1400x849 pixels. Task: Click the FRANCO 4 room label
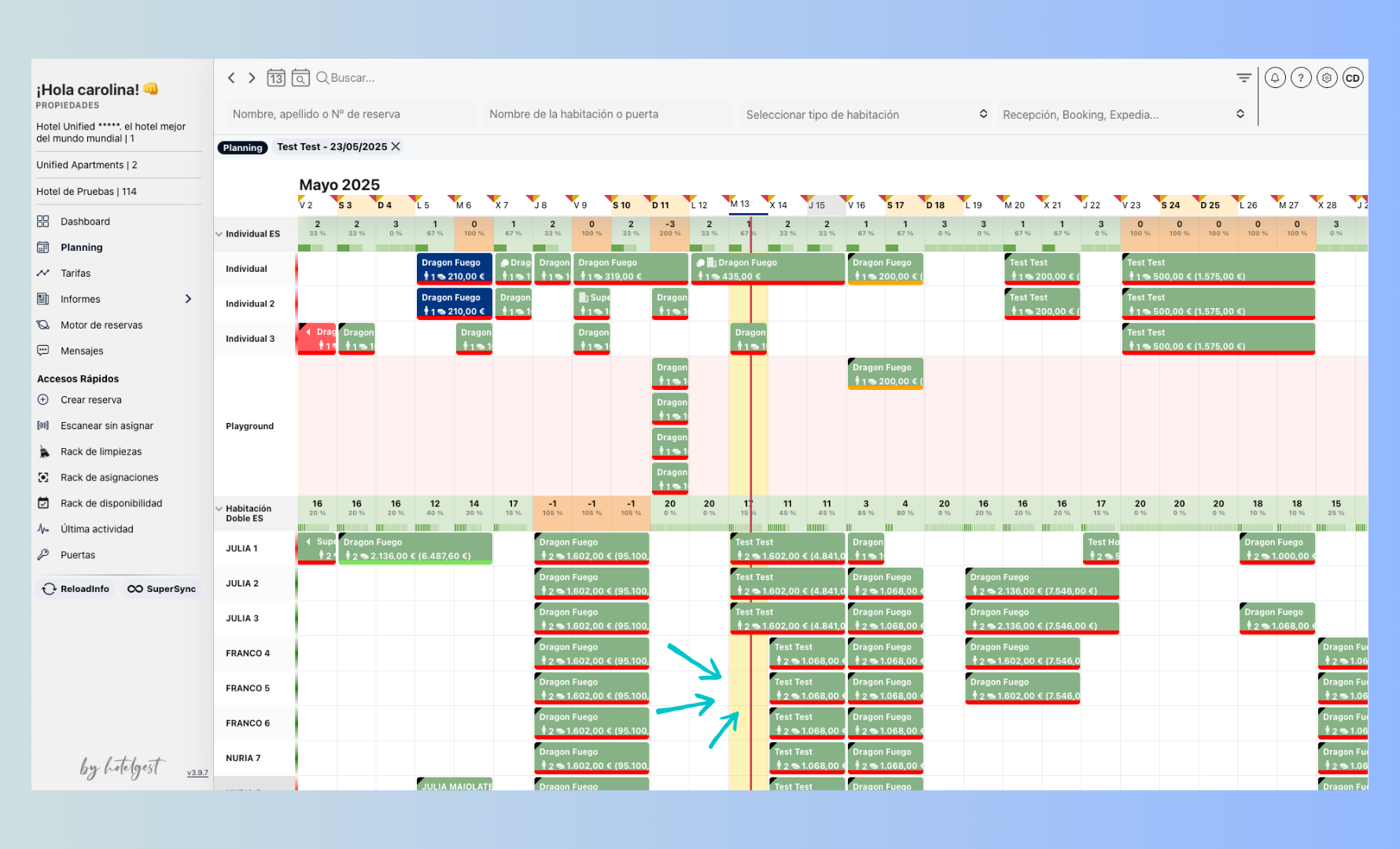tap(248, 653)
